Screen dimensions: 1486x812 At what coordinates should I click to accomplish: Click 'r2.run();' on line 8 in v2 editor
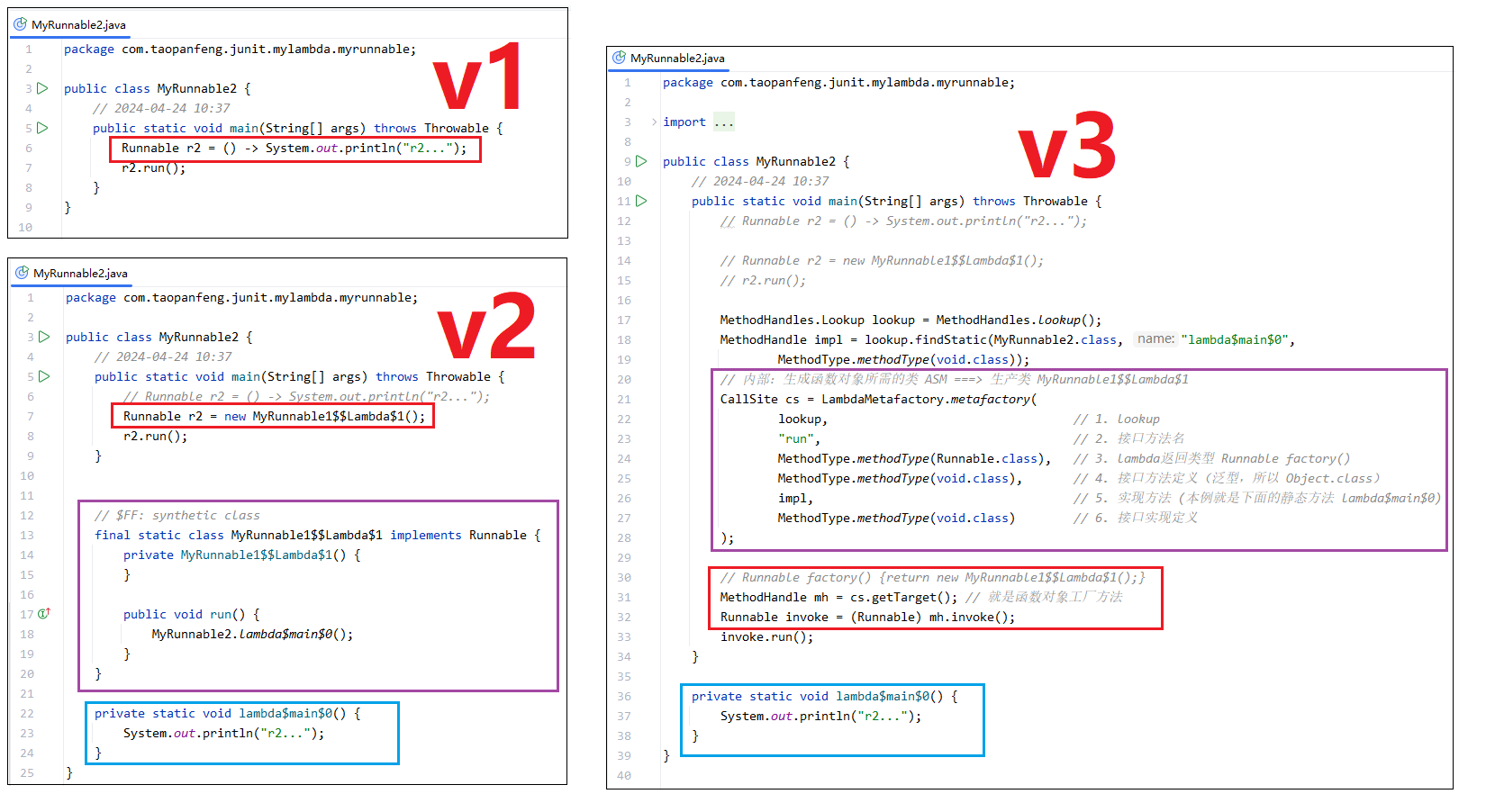pyautogui.click(x=156, y=437)
